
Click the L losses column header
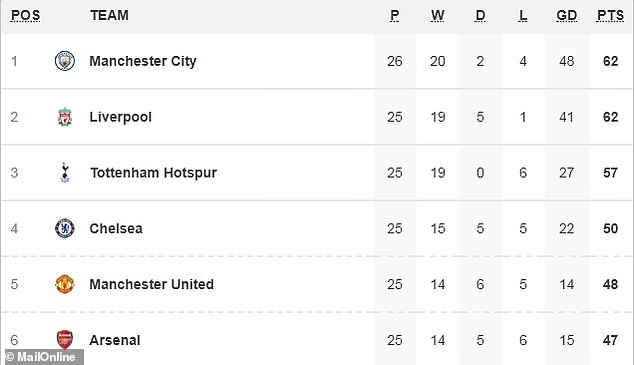coord(523,15)
